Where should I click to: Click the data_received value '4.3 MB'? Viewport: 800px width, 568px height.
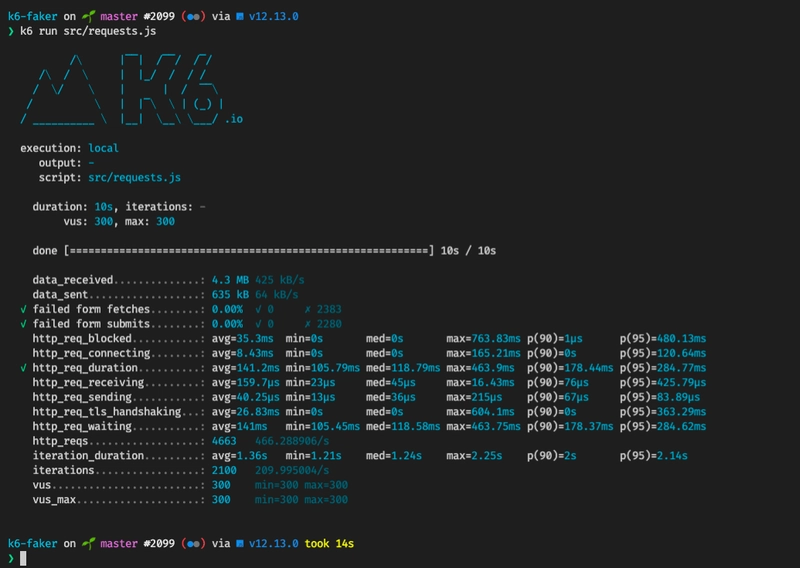[x=230, y=280]
